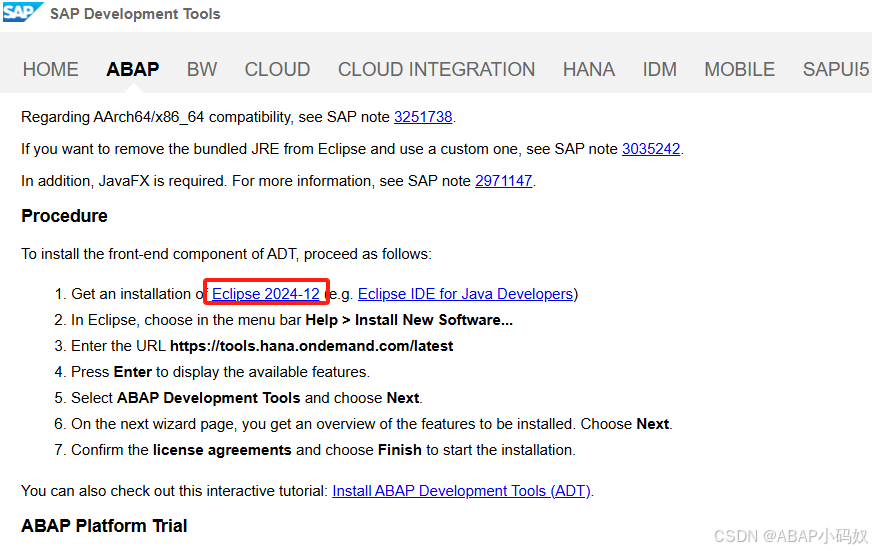Click the ABAP Platform Trial heading
The image size is (872, 551).
tap(104, 526)
